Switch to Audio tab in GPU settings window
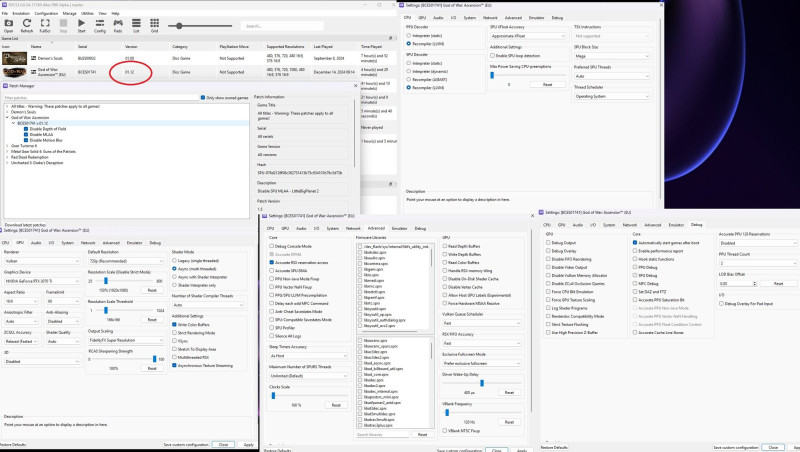The width and height of the screenshot is (800, 452). tap(36, 243)
